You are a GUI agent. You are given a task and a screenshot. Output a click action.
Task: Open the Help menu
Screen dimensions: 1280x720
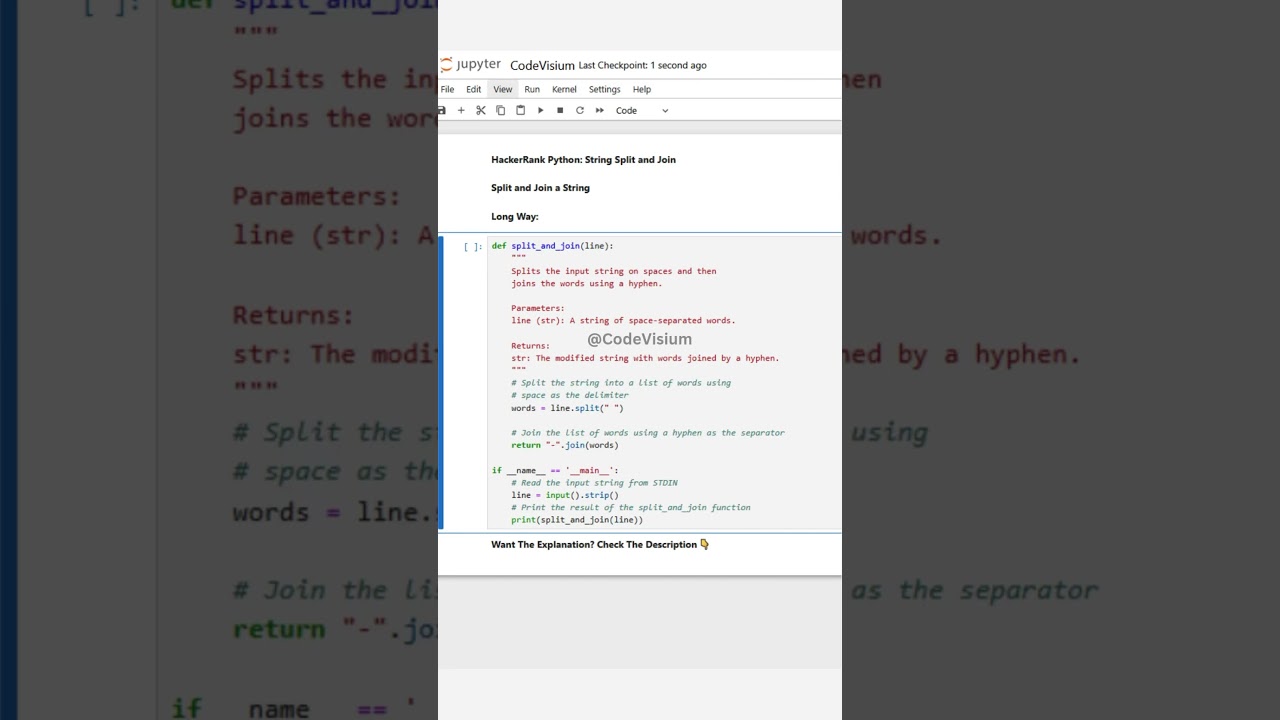pos(642,89)
